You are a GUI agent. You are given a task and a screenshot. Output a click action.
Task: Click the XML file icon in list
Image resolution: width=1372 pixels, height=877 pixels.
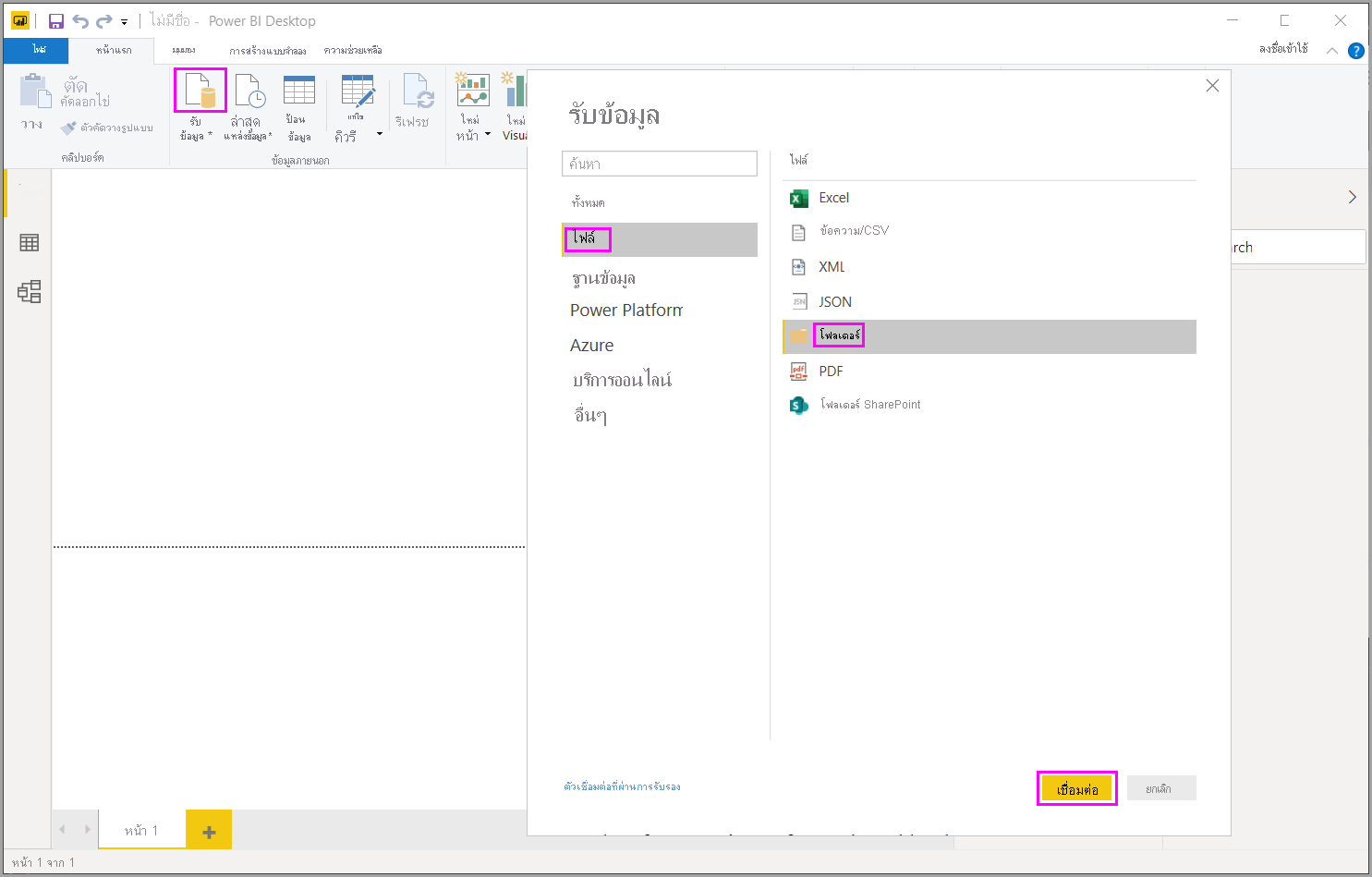click(x=799, y=267)
